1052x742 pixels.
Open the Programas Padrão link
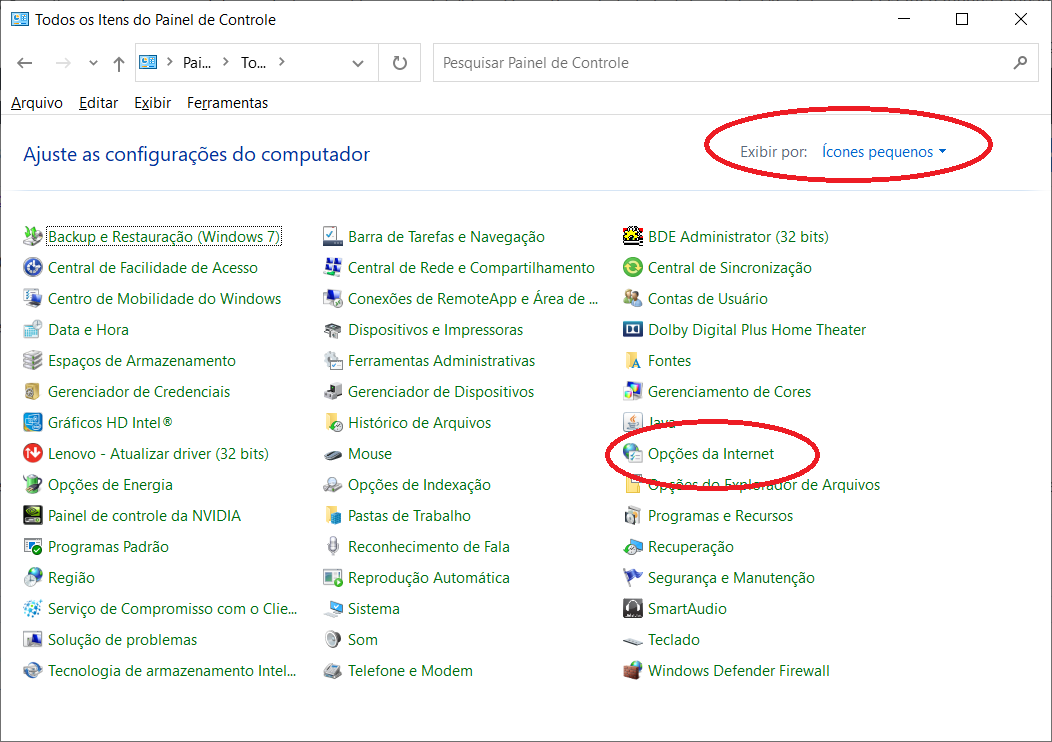(x=108, y=547)
